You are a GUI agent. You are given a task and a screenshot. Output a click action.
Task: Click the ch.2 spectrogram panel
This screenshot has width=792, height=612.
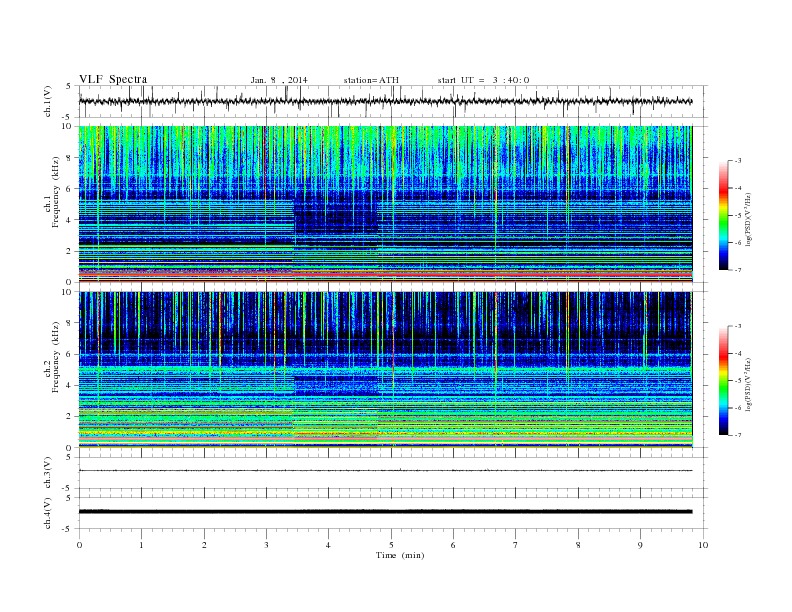pos(385,370)
